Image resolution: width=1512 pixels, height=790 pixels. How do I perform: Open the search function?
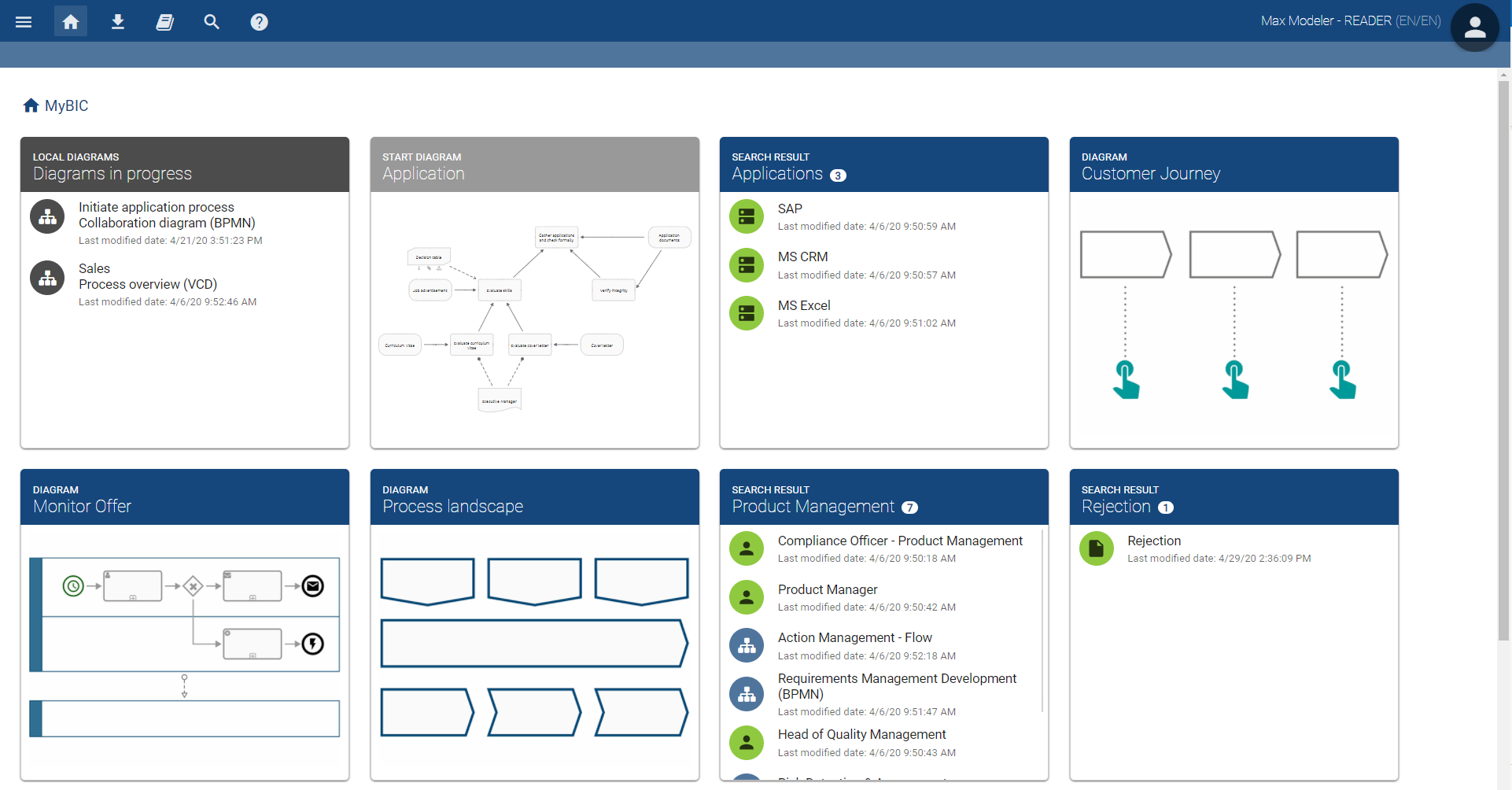(212, 21)
